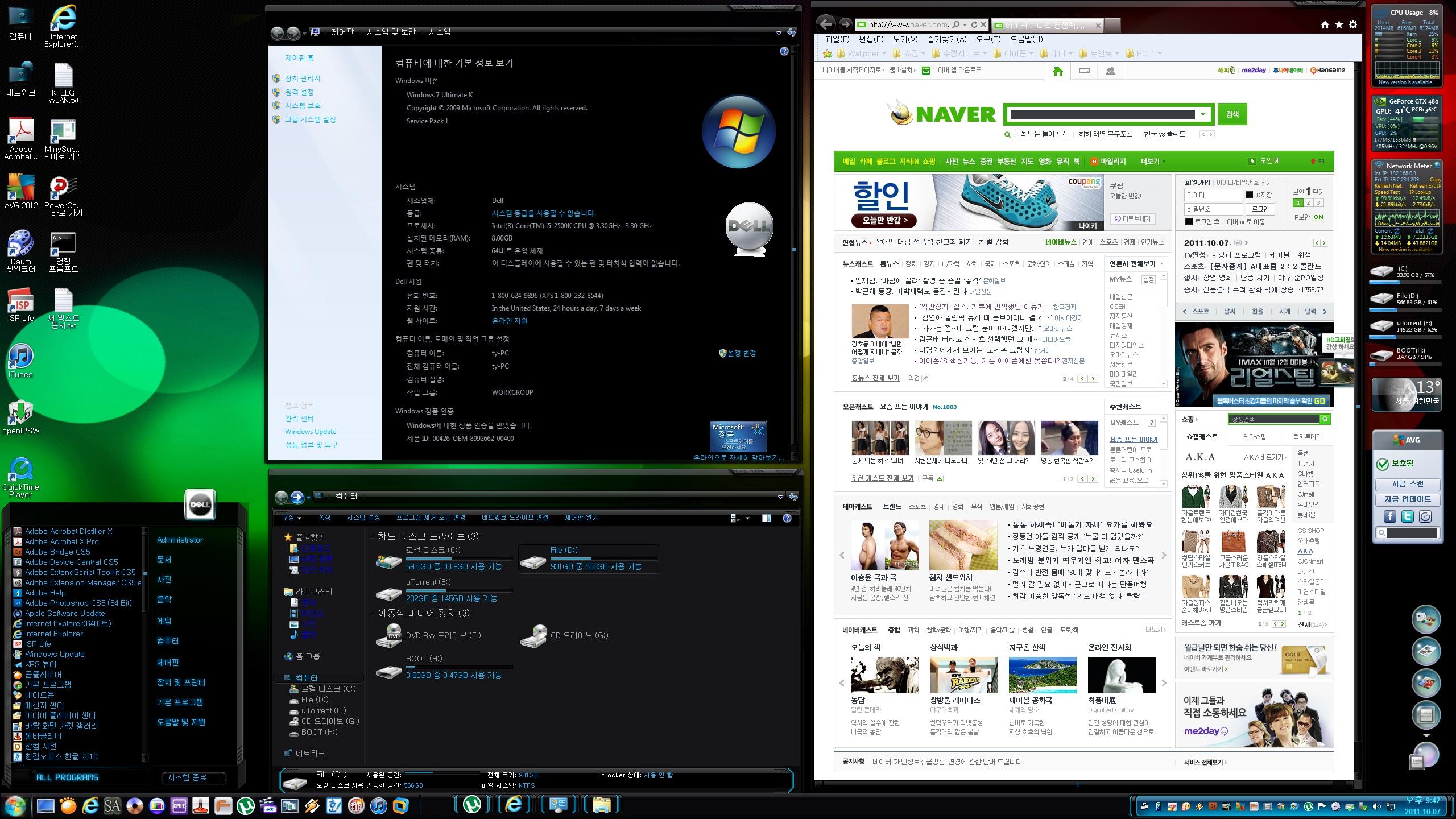Click the Windows Start orb
Viewport: 1456px width, 819px height.
coord(15,805)
